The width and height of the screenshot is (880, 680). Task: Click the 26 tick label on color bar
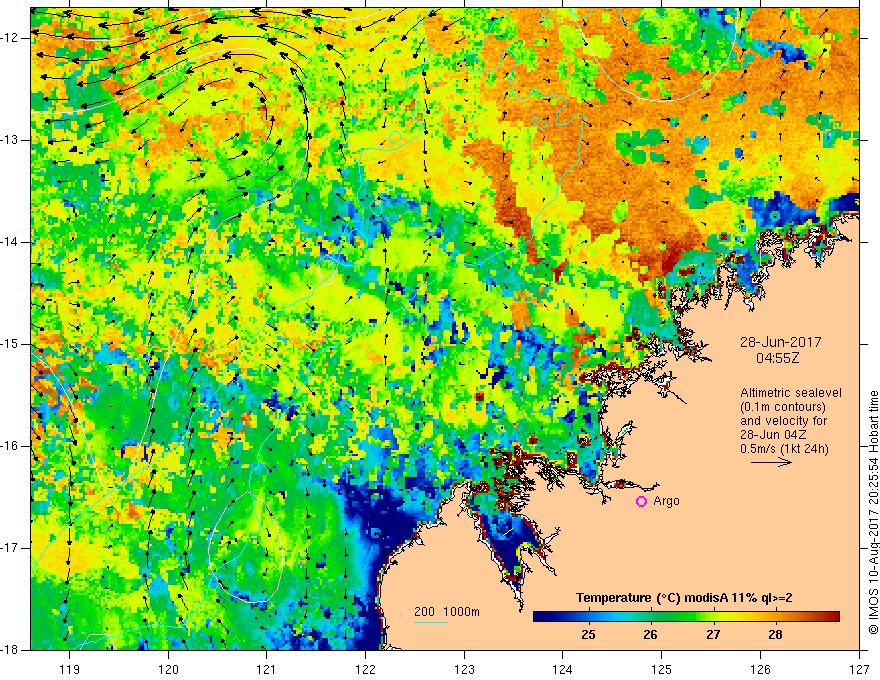click(x=650, y=635)
